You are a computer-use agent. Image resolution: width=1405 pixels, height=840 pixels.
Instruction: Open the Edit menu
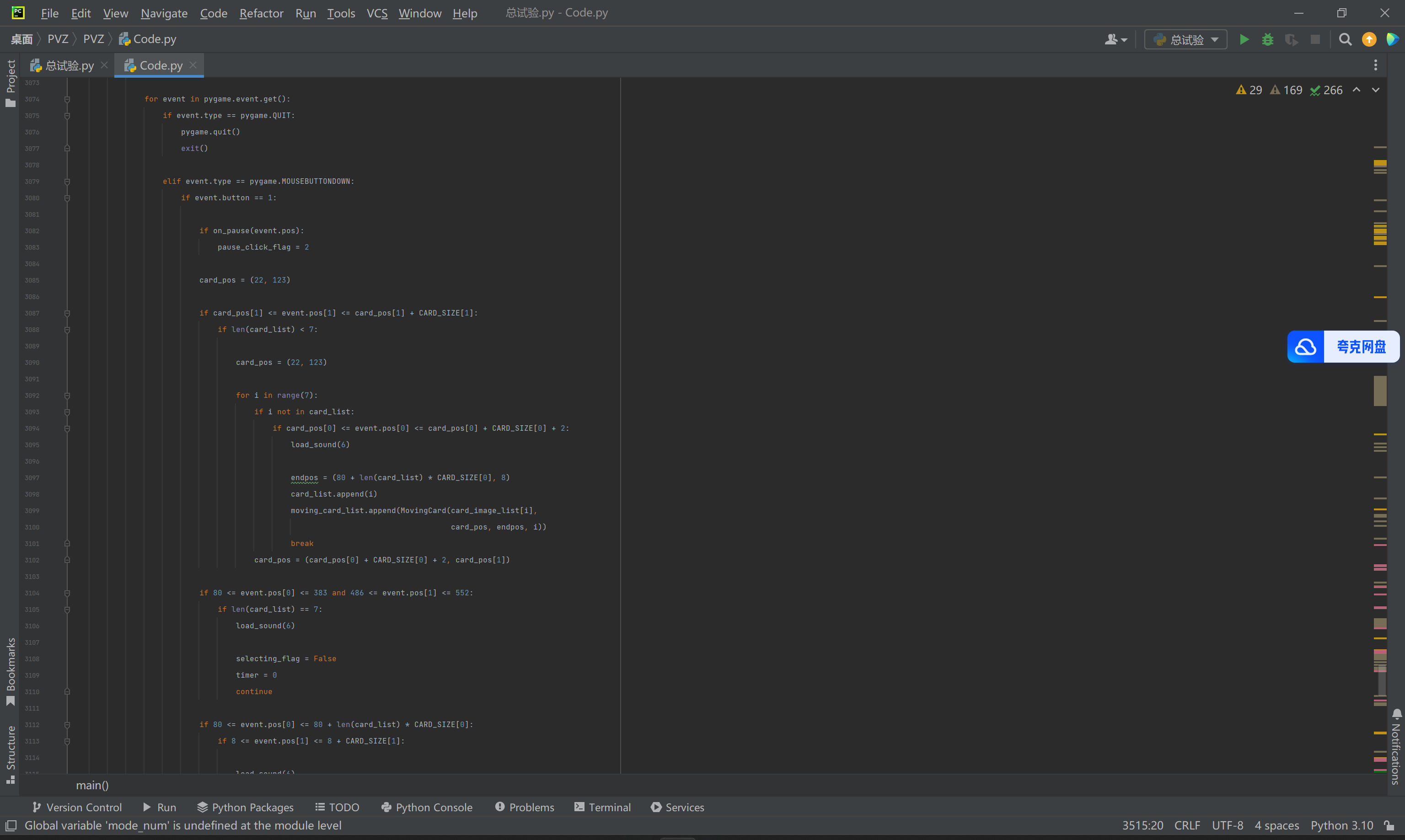[81, 13]
